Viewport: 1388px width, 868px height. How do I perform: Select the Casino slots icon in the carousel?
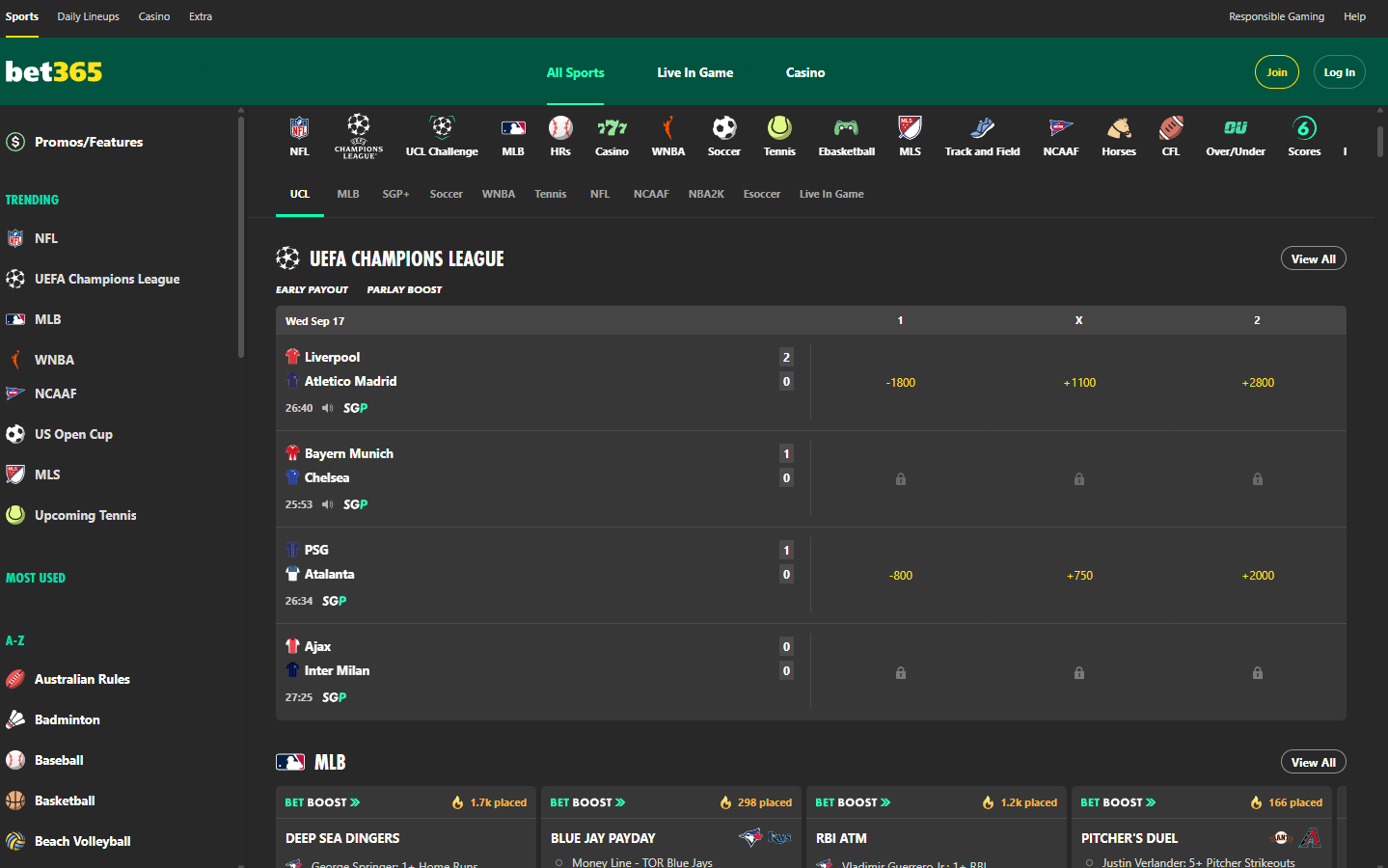tap(612, 125)
